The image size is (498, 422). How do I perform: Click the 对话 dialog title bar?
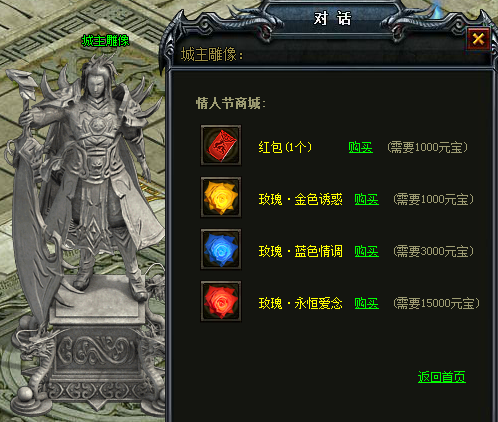[x=332, y=18]
